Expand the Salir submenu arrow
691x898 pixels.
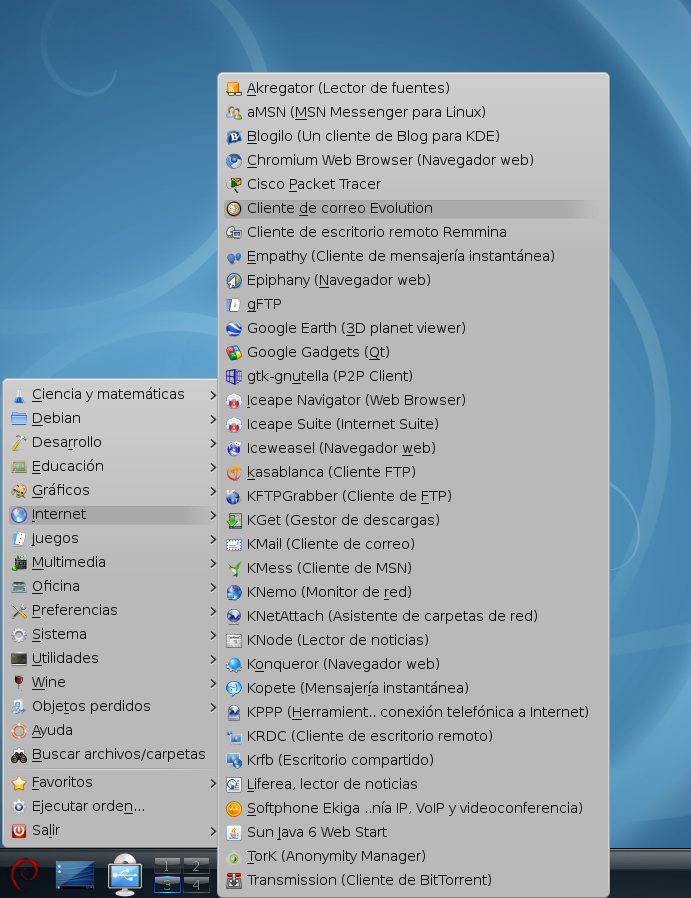[212, 832]
